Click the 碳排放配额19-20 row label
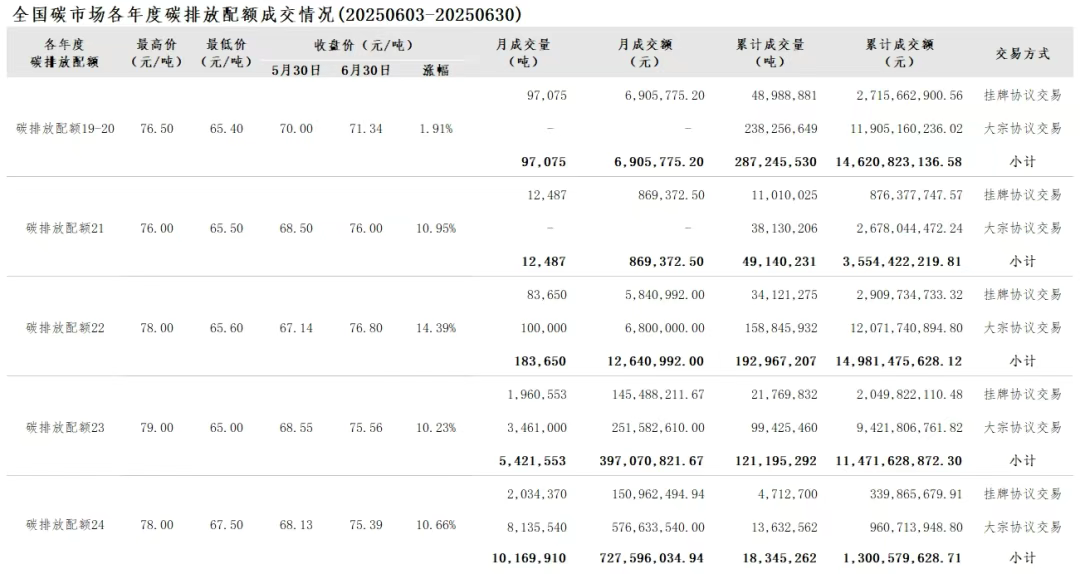This screenshot has width=1080, height=574. [x=65, y=129]
